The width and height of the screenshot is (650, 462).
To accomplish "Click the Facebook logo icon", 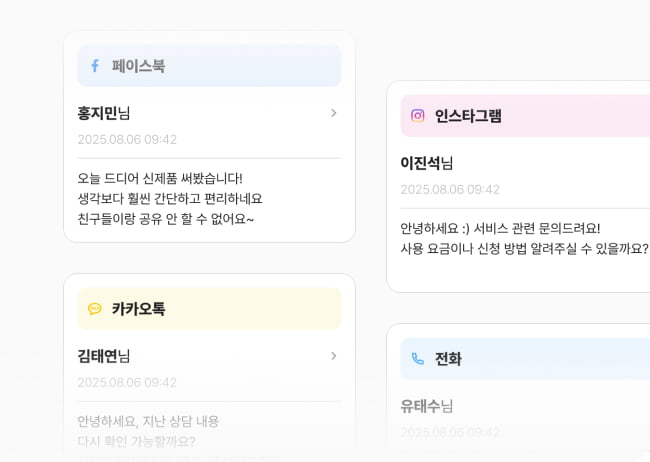I will (x=95, y=66).
